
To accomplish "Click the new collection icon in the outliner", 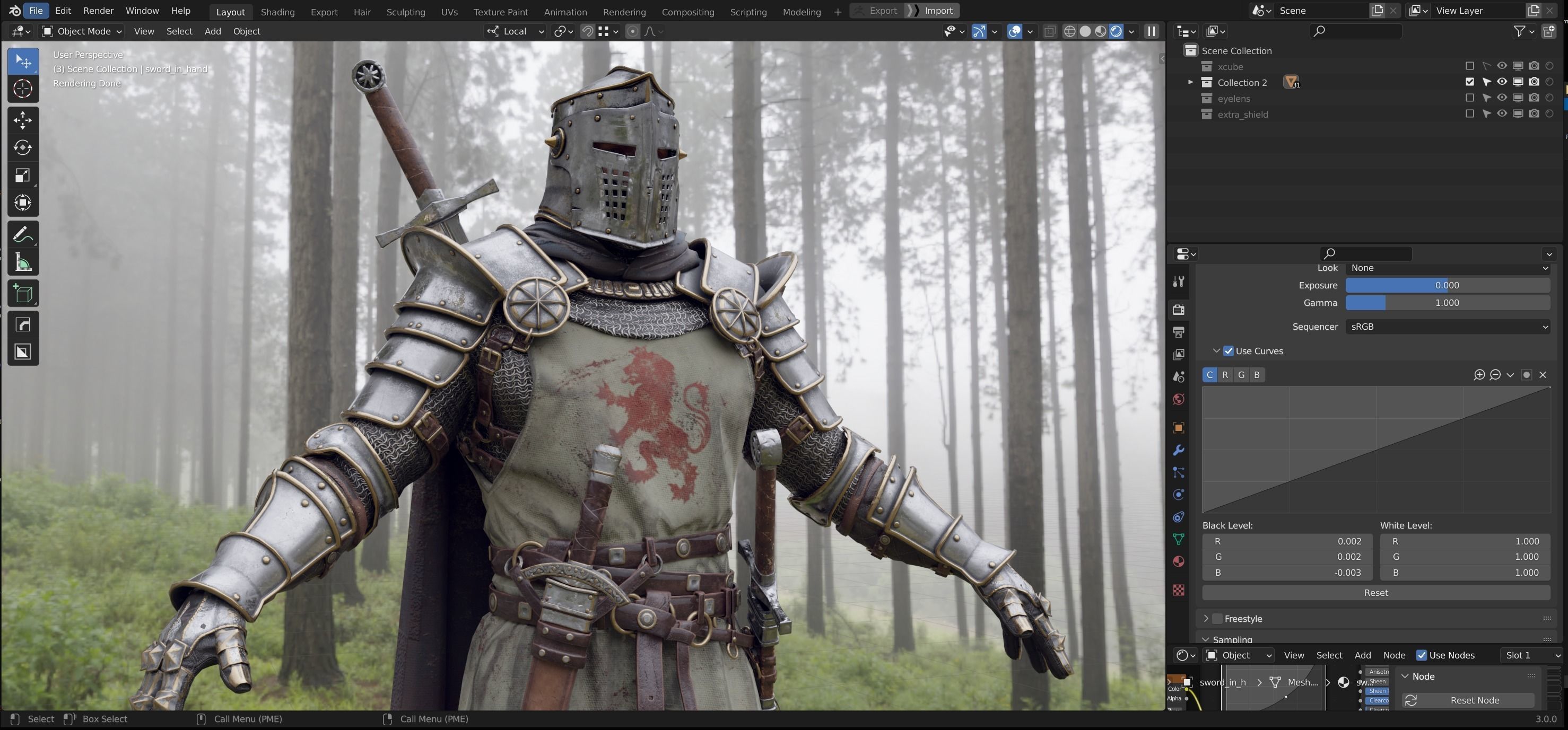I will (x=1549, y=32).
